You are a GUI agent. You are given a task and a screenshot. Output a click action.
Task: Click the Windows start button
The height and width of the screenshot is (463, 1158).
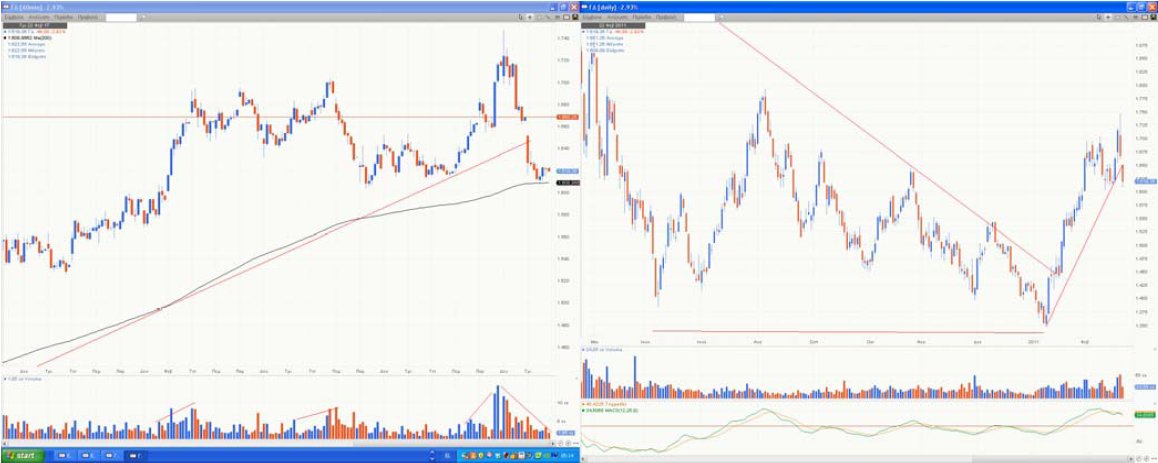24,456
